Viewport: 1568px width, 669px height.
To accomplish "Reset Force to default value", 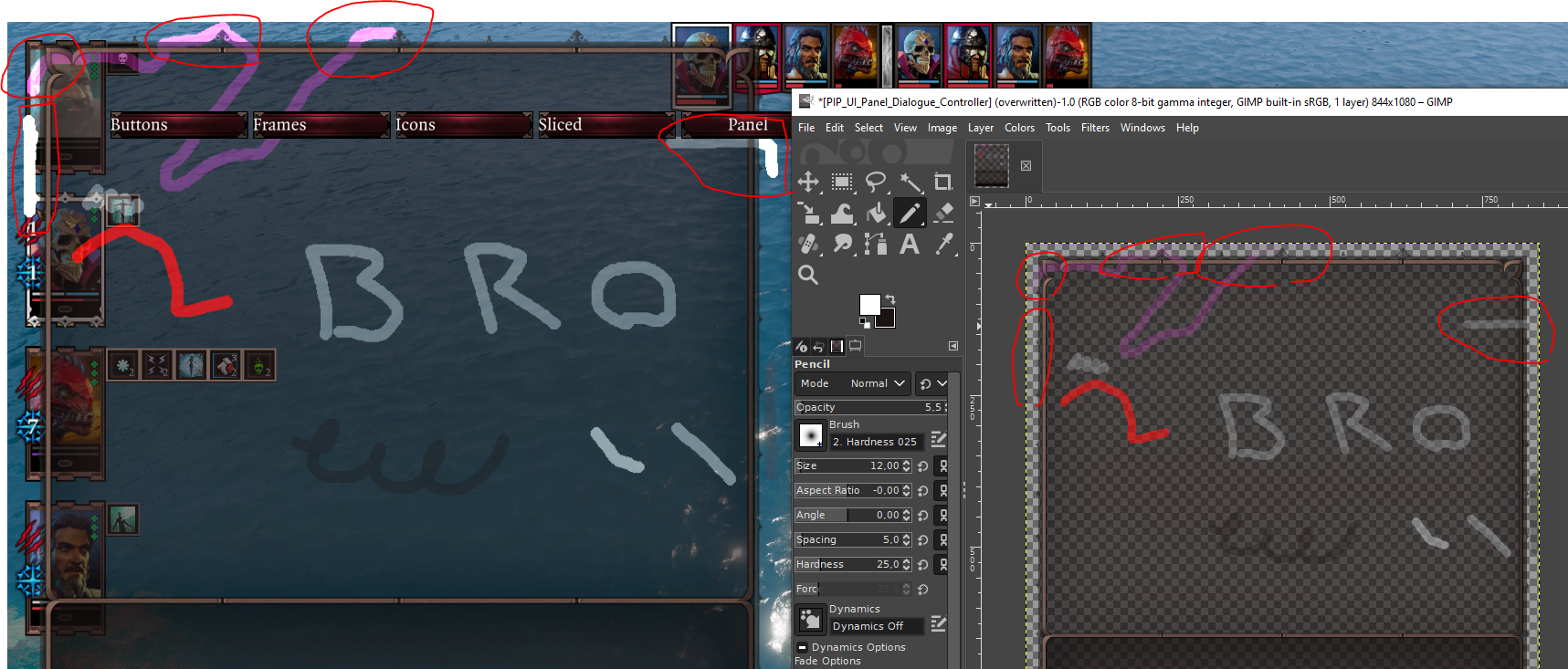I will [x=923, y=590].
